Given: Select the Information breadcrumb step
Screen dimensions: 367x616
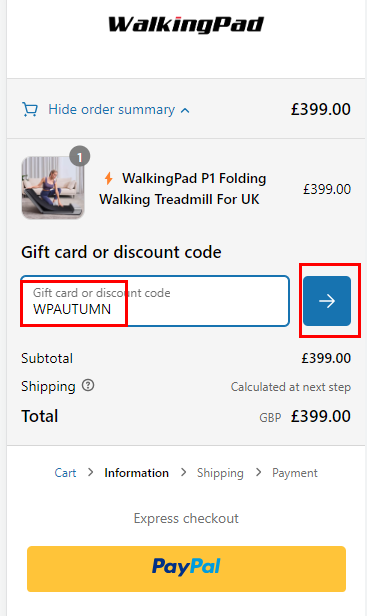Looking at the screenshot, I should tap(136, 473).
